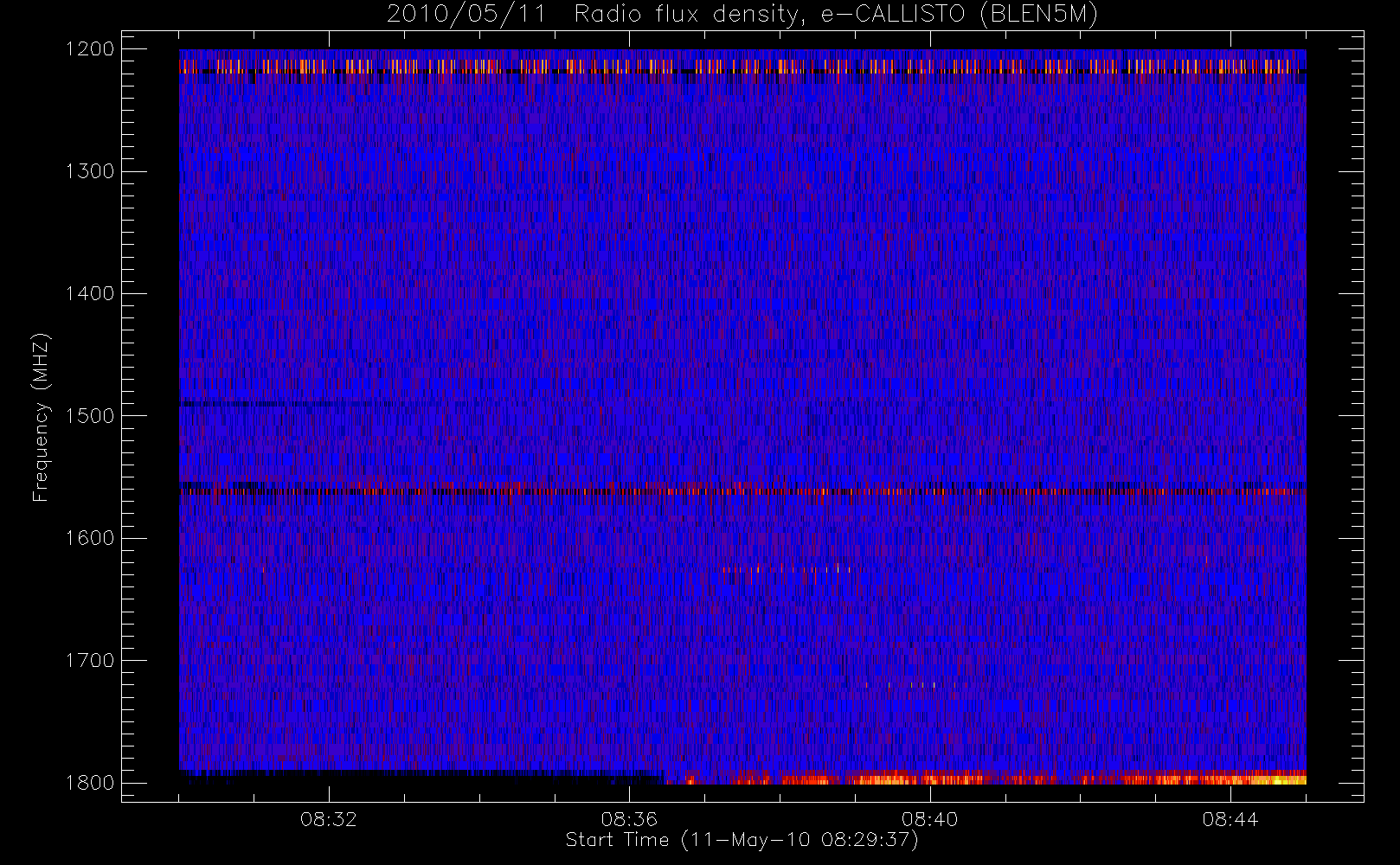Click the red interference line near 1560 MHz
Image resolution: width=1400 pixels, height=865 pixels.
click(x=742, y=491)
